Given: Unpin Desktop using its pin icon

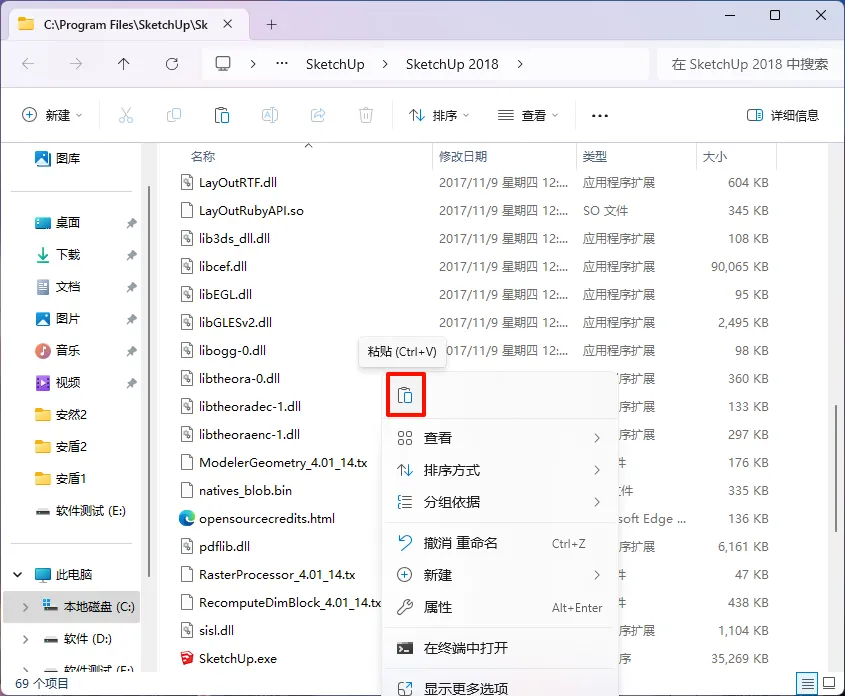Looking at the screenshot, I should (x=131, y=222).
